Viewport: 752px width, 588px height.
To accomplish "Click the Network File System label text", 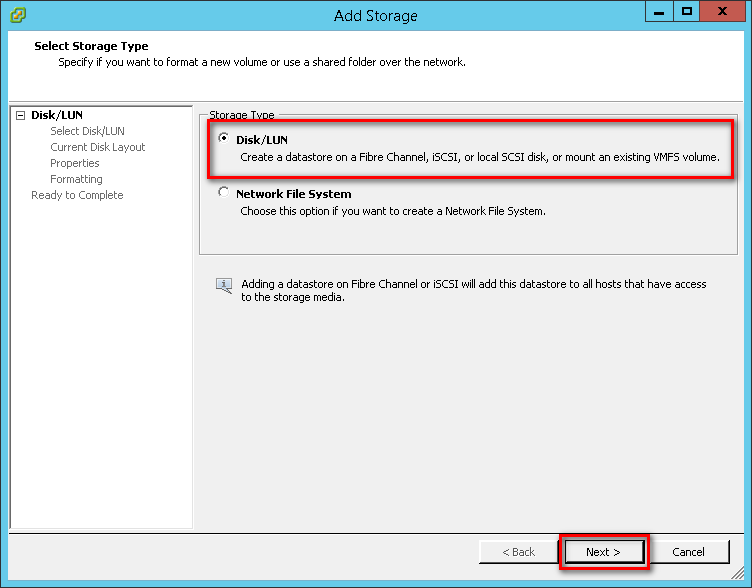I will pyautogui.click(x=294, y=194).
